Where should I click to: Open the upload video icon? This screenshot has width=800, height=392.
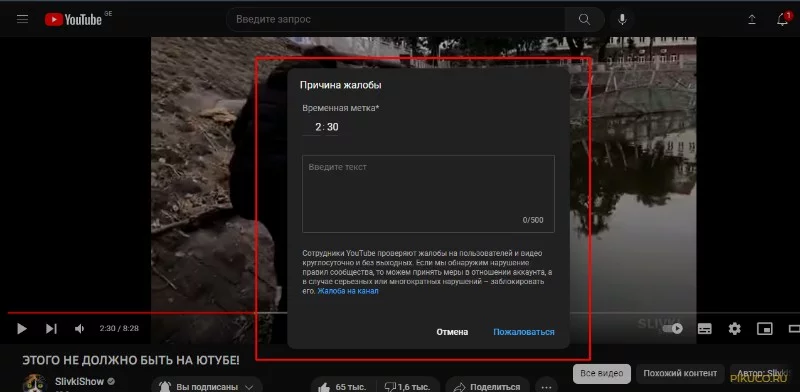(x=752, y=19)
